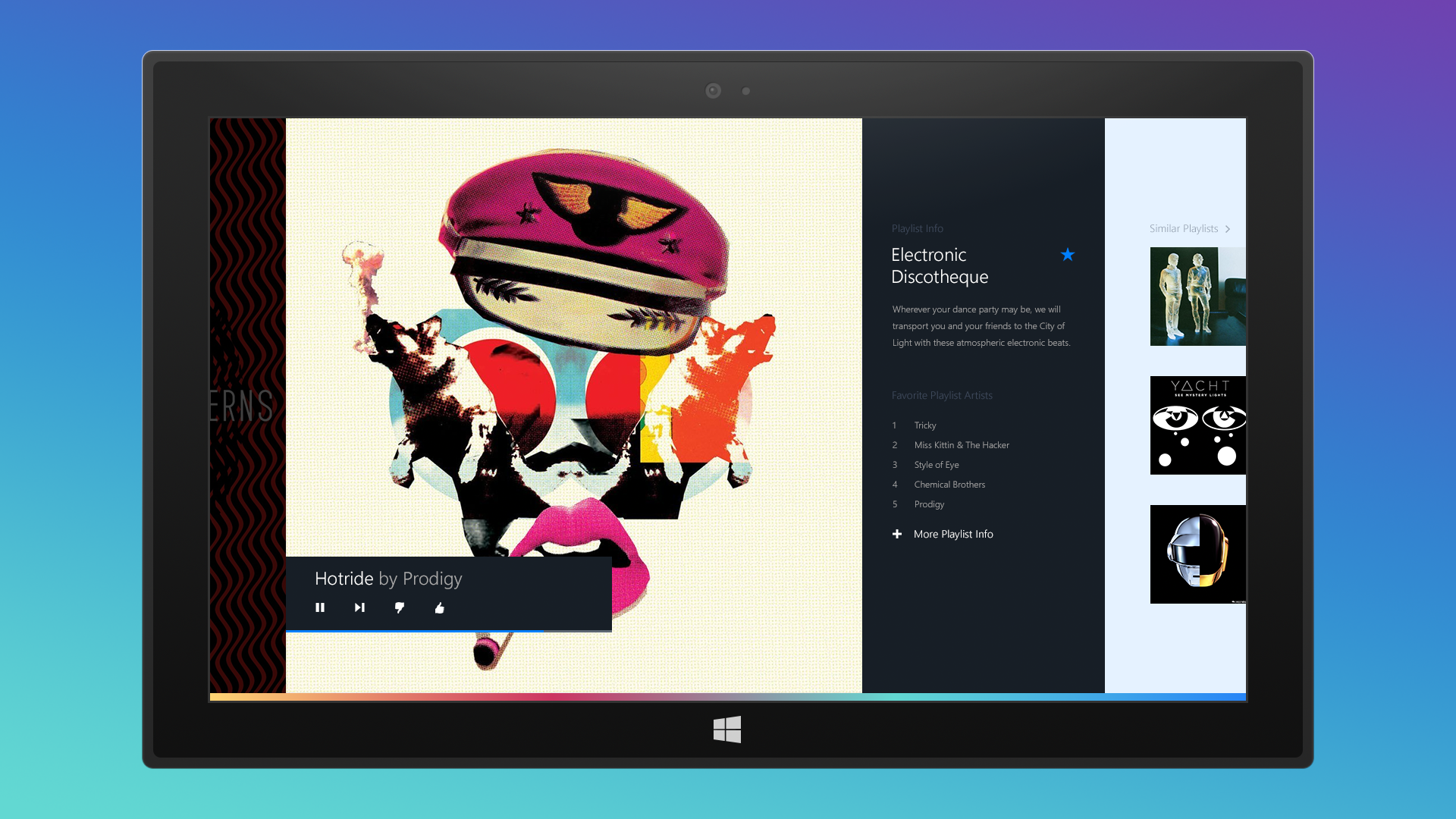Click Favorite Playlist Artists heading
The image size is (1456, 819).
point(942,395)
